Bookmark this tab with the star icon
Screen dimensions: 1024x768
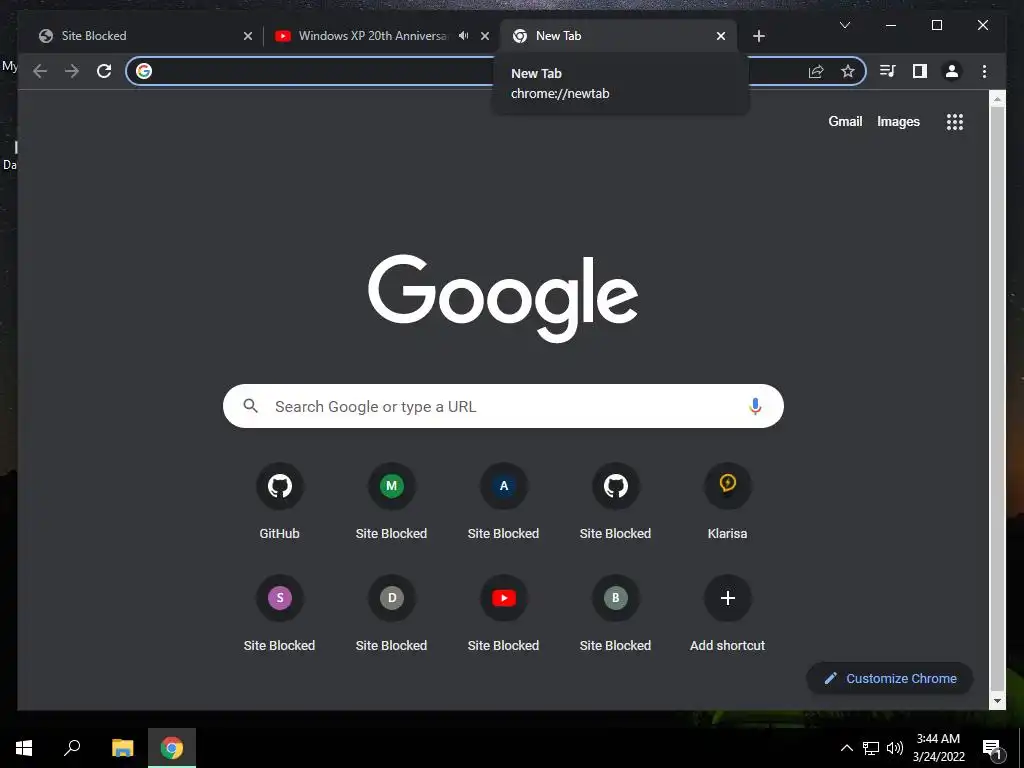tap(848, 71)
